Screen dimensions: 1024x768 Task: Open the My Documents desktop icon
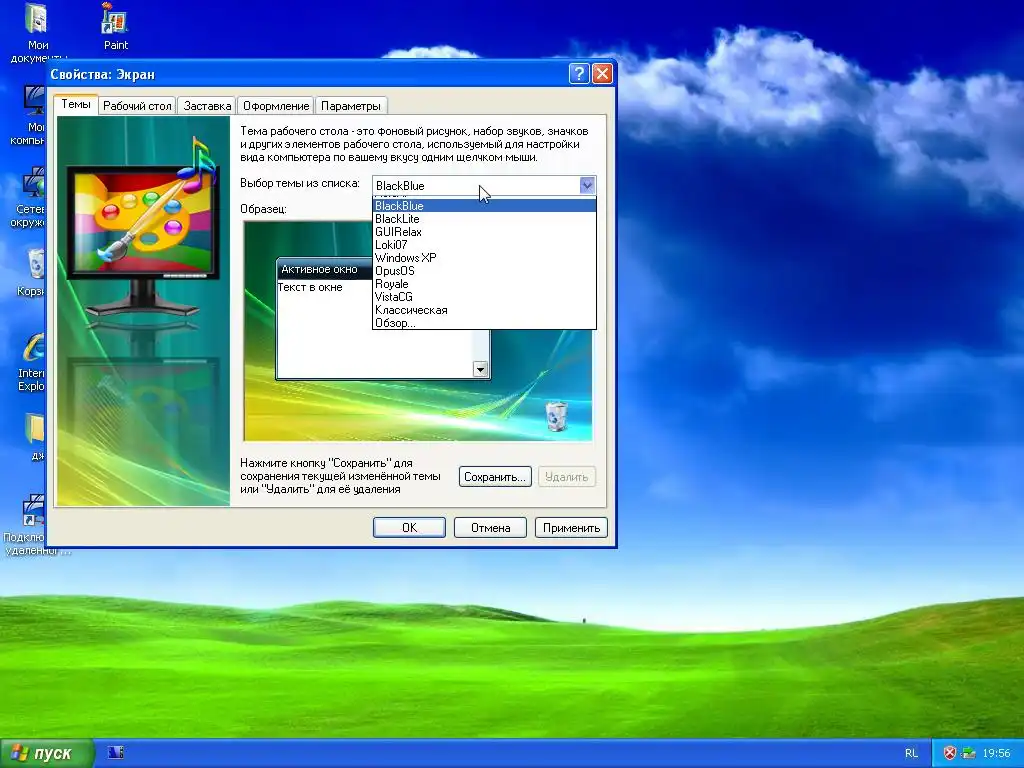pyautogui.click(x=37, y=33)
